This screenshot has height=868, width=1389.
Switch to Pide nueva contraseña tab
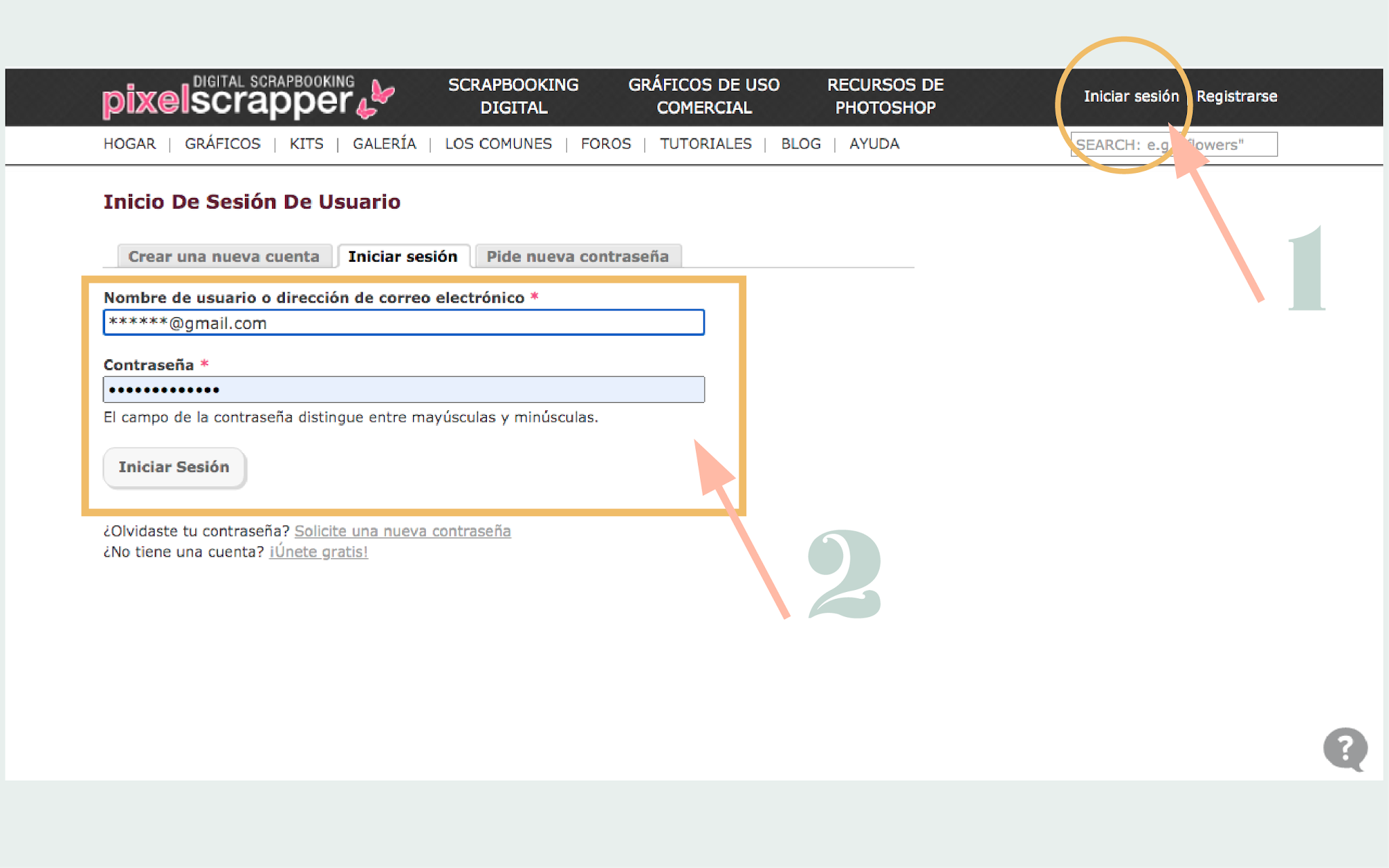point(578,256)
